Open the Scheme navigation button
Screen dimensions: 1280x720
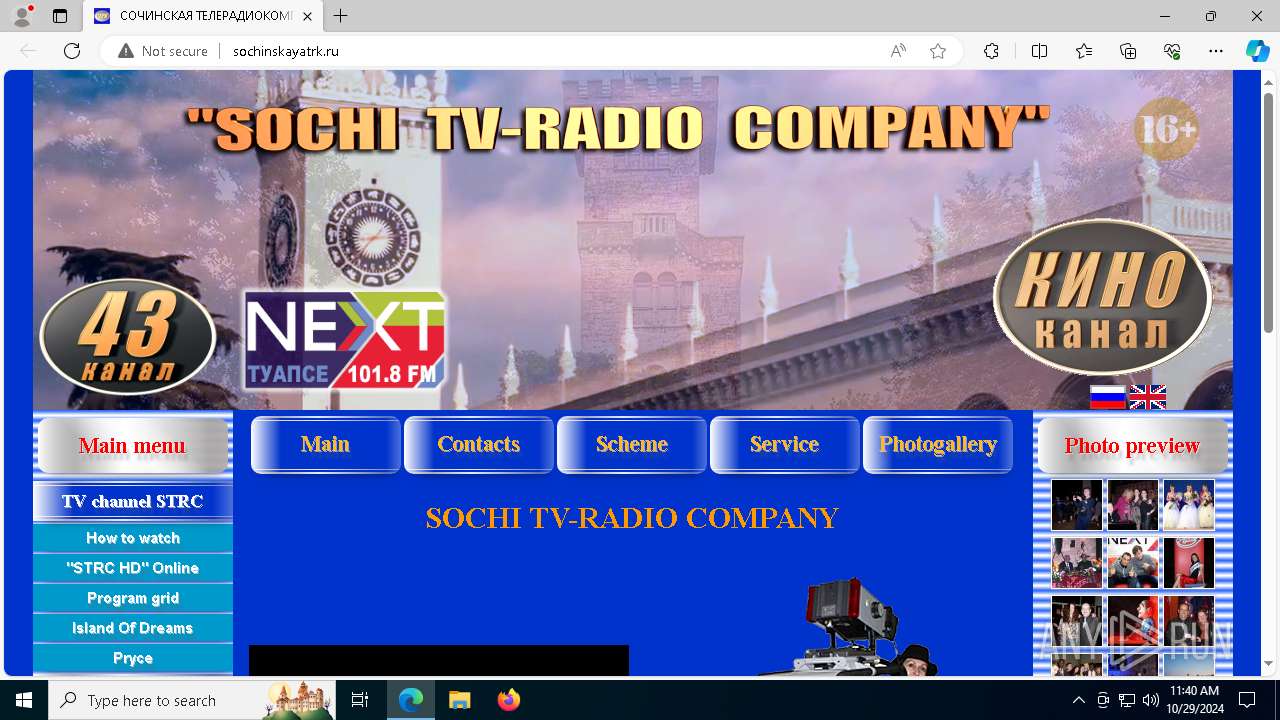[632, 444]
